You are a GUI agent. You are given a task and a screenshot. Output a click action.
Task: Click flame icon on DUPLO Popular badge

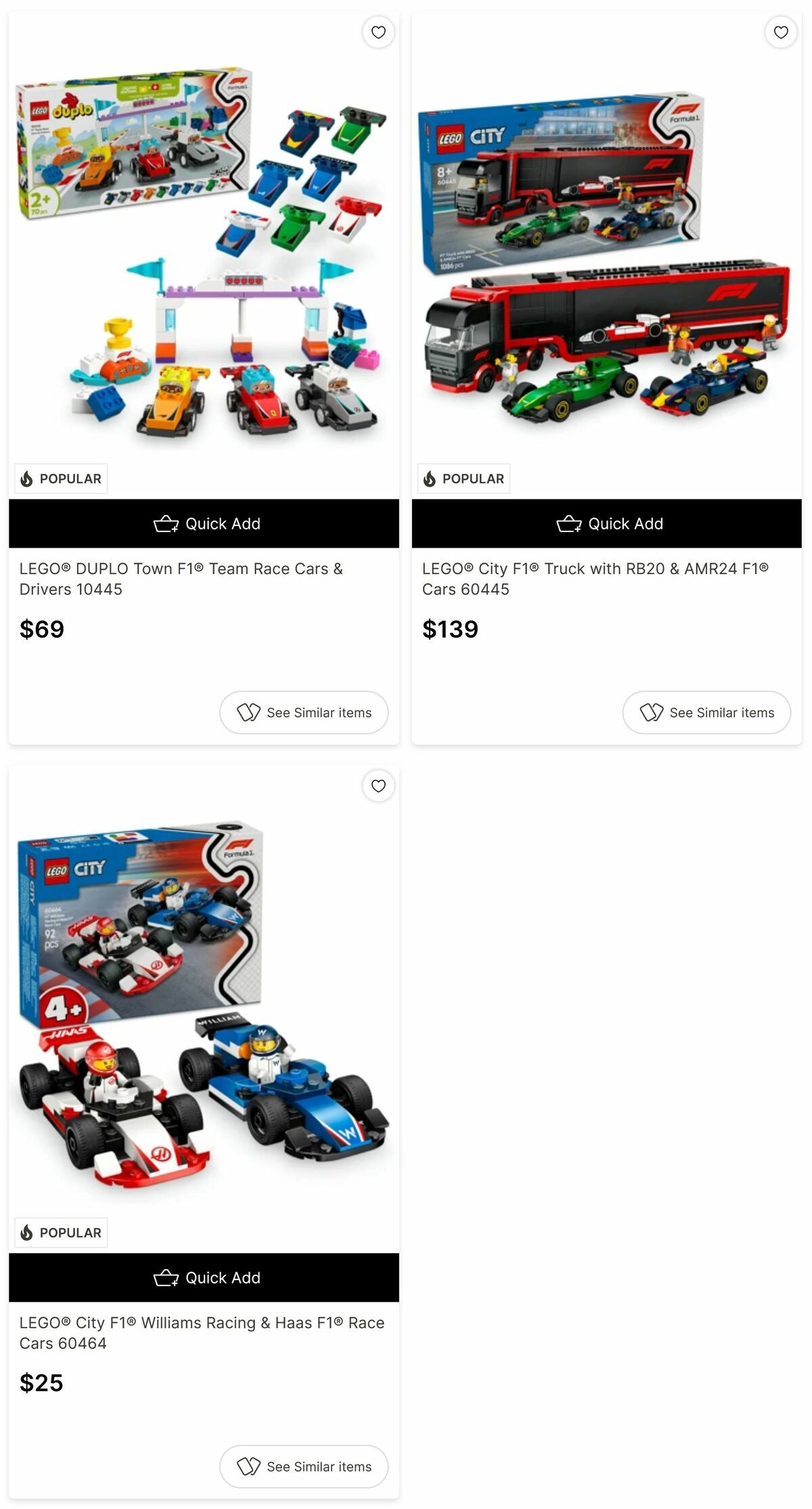(26, 479)
